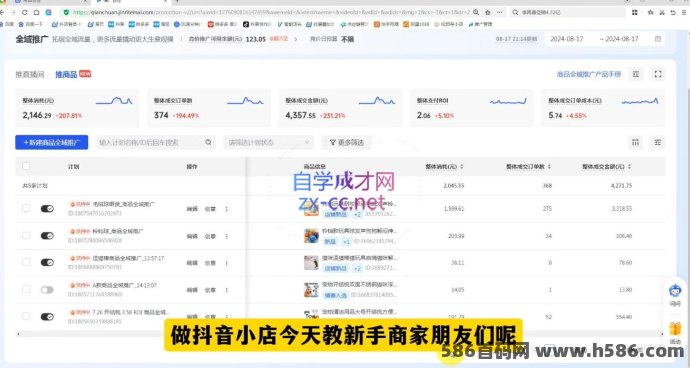
Task: Click 编辑 for the 14:13:07 plan
Action: click(x=192, y=290)
